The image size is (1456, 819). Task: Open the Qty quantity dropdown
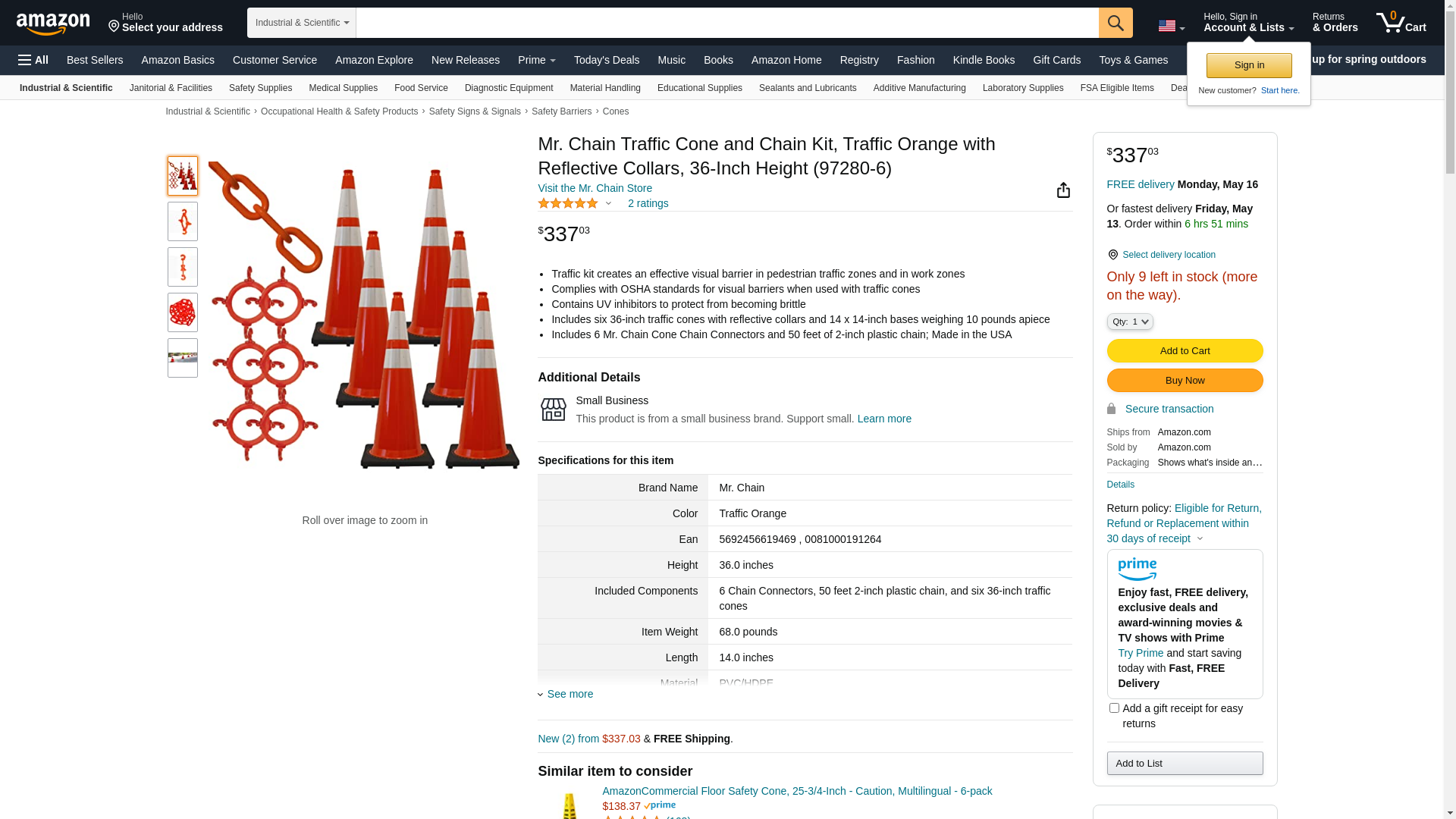tap(1129, 322)
